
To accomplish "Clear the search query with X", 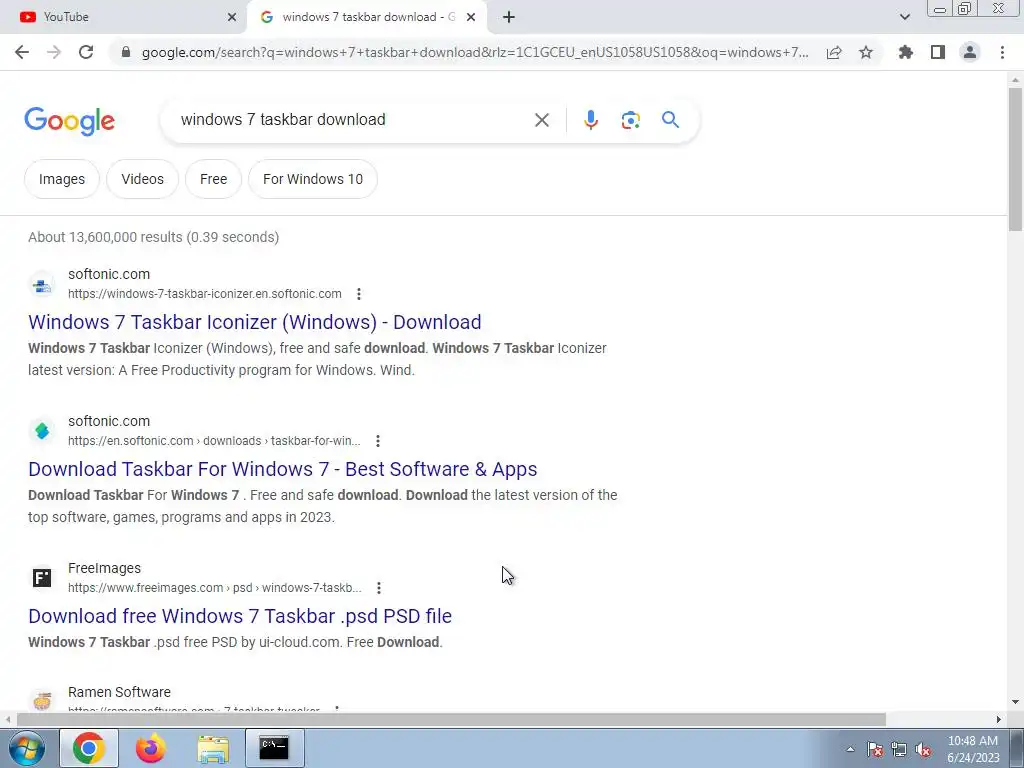I will pyautogui.click(x=541, y=120).
